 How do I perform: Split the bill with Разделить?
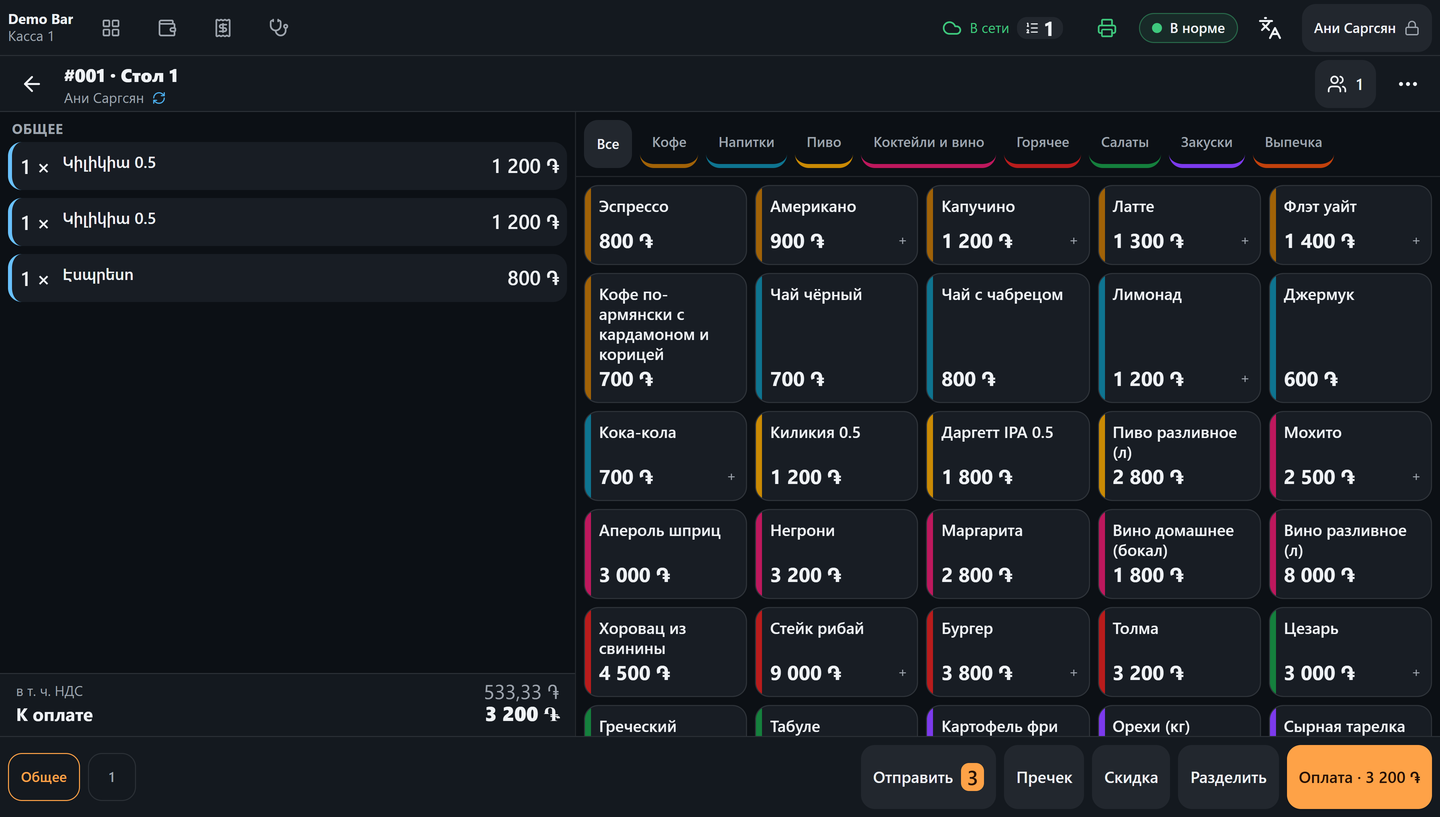click(1228, 777)
